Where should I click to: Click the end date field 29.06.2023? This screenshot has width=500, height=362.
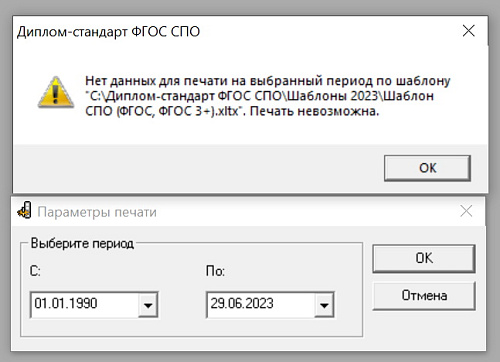[270, 305]
